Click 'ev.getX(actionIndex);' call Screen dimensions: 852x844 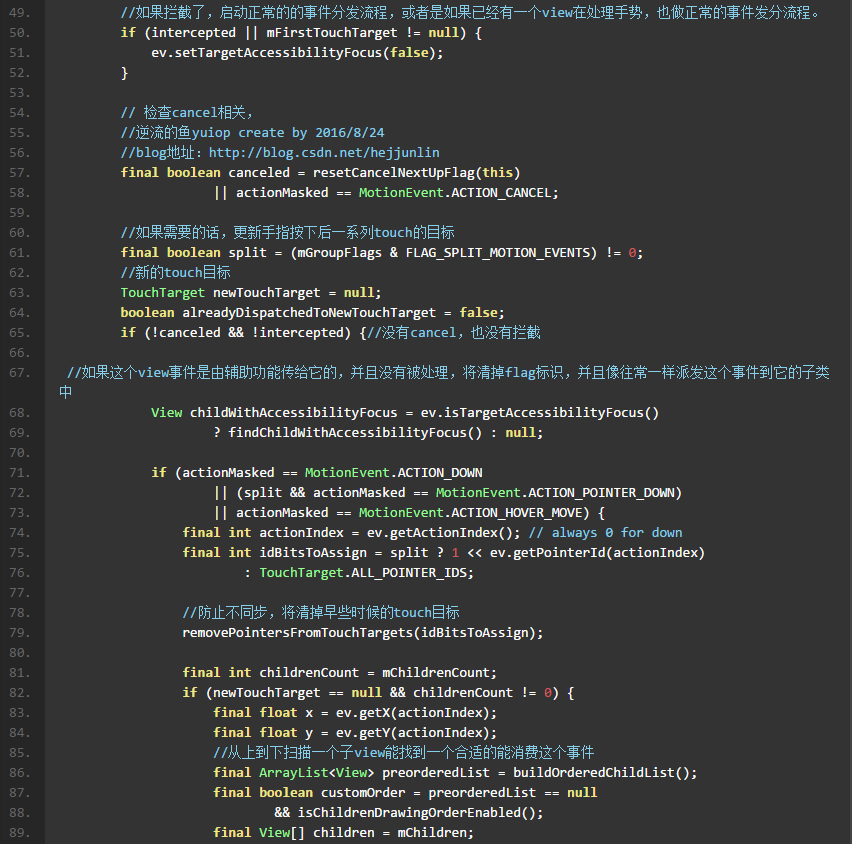point(416,713)
